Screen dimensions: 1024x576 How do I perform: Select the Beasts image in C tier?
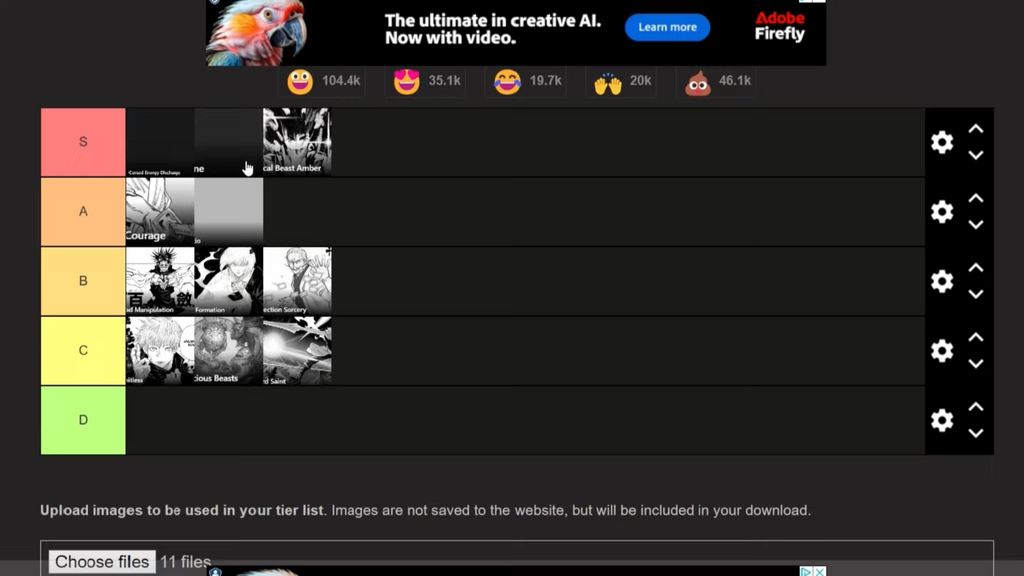(229, 351)
